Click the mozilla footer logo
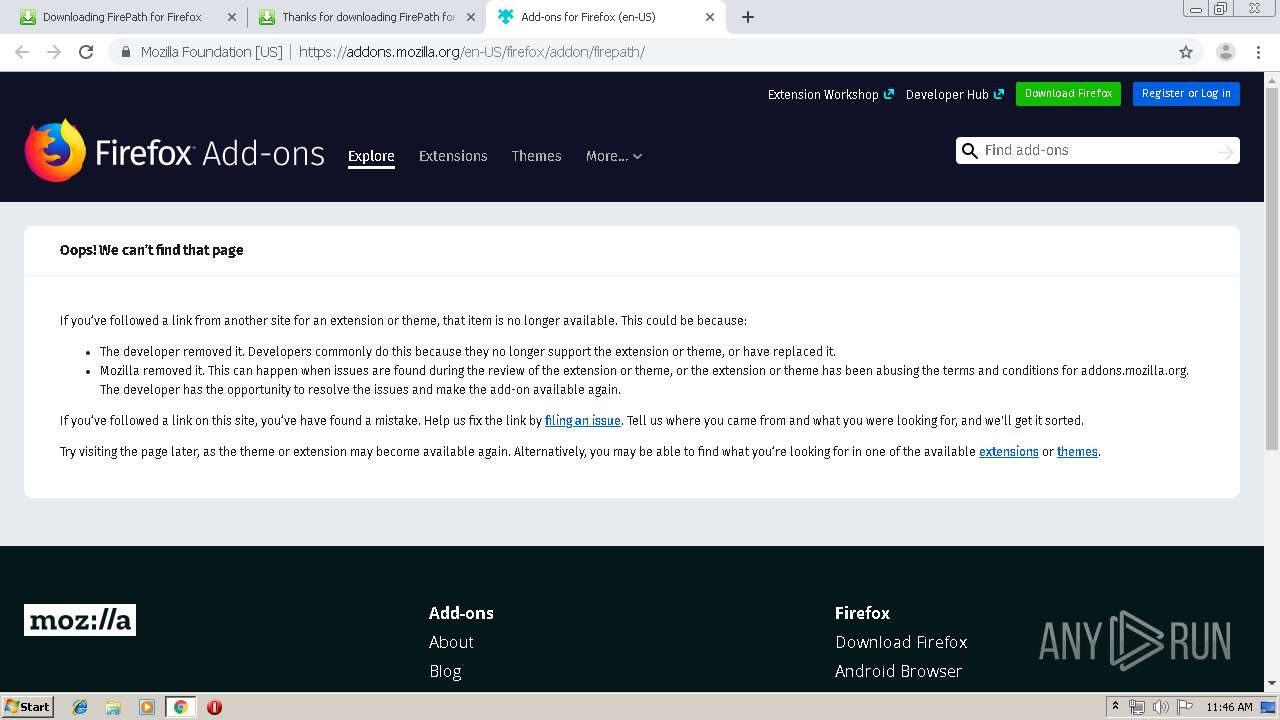 point(80,620)
